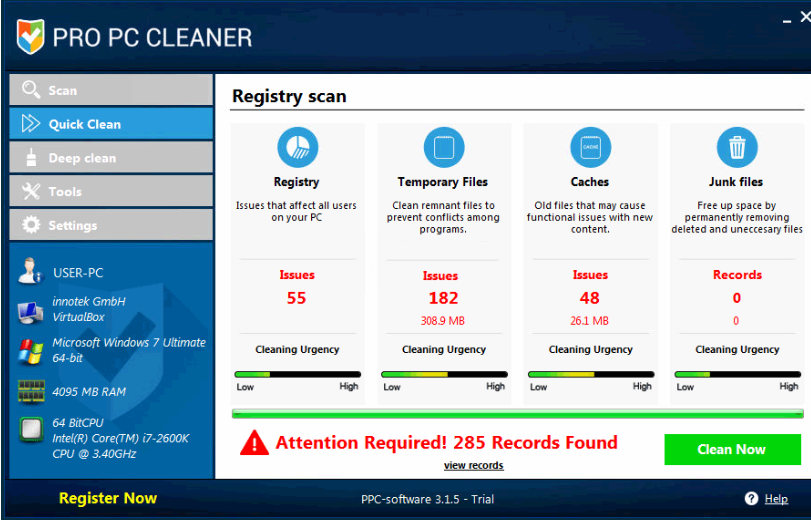811x520 pixels.
Task: Minimize the Pro PC Cleaner window
Action: click(787, 21)
